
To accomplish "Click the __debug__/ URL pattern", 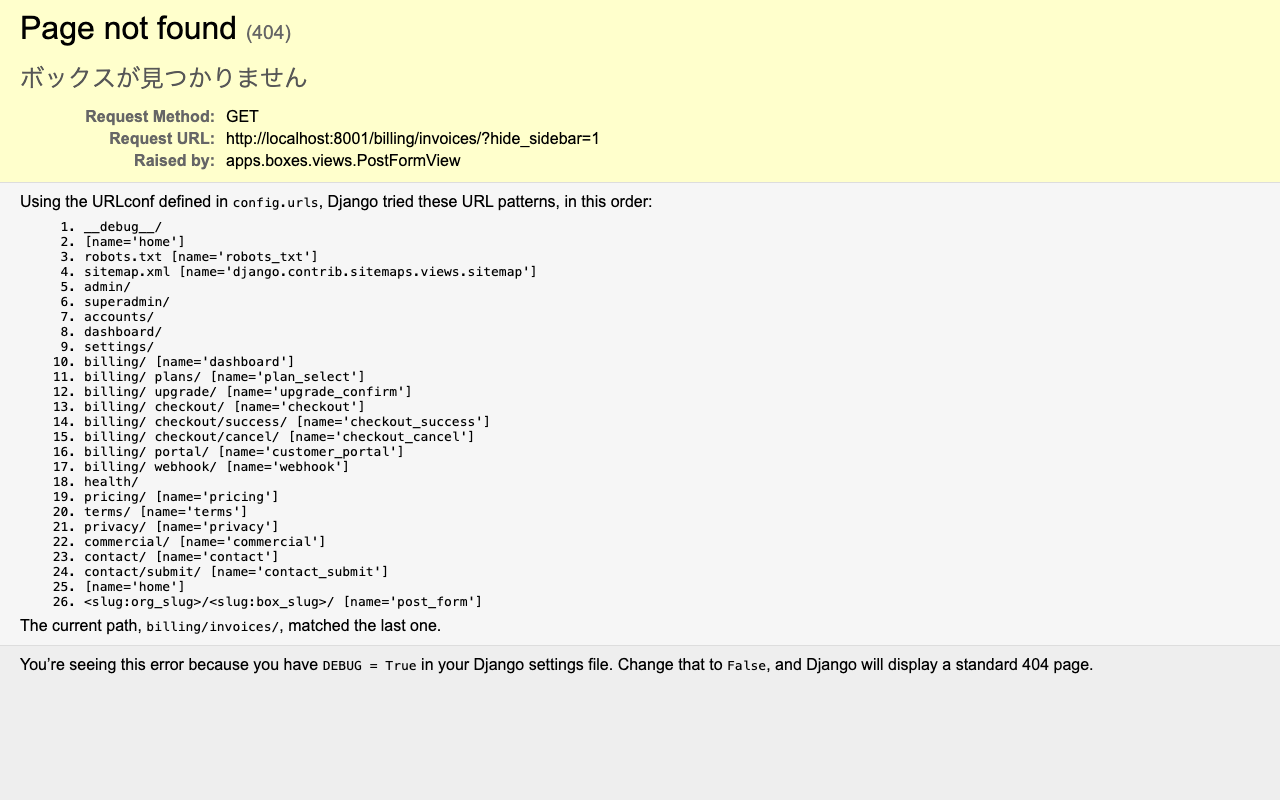I will tap(123, 227).
